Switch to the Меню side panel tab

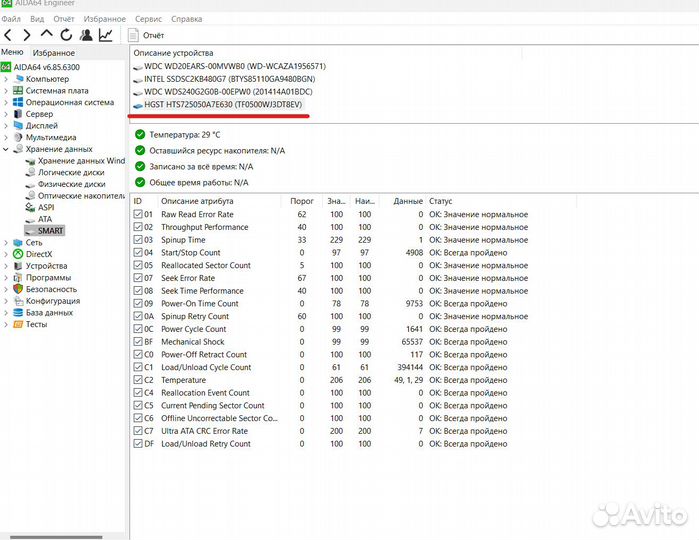pos(12,52)
